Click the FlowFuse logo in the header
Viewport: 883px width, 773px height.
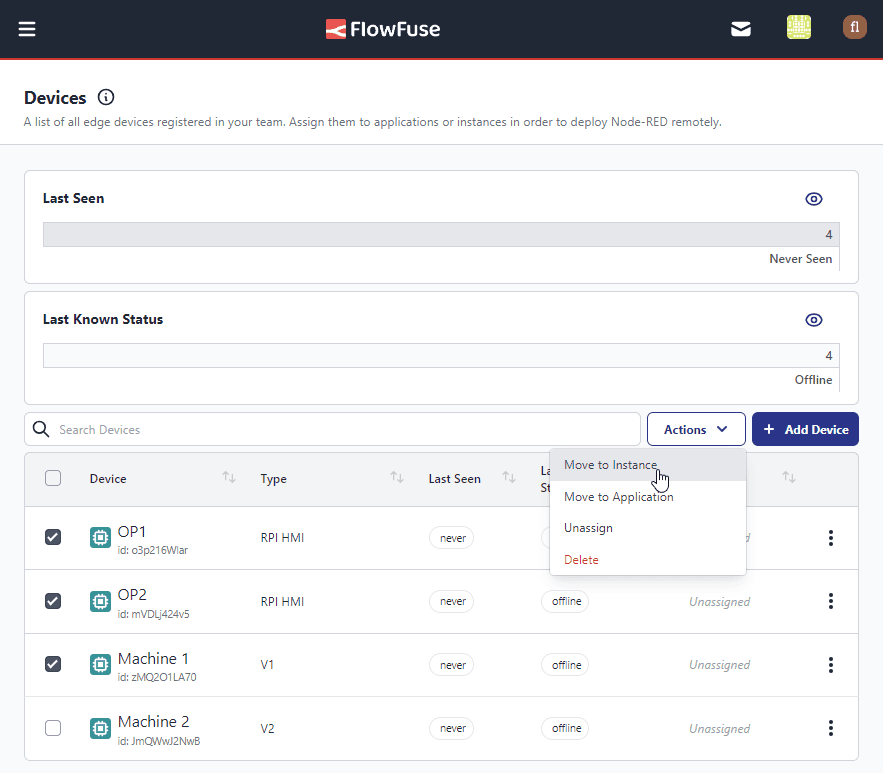(383, 29)
